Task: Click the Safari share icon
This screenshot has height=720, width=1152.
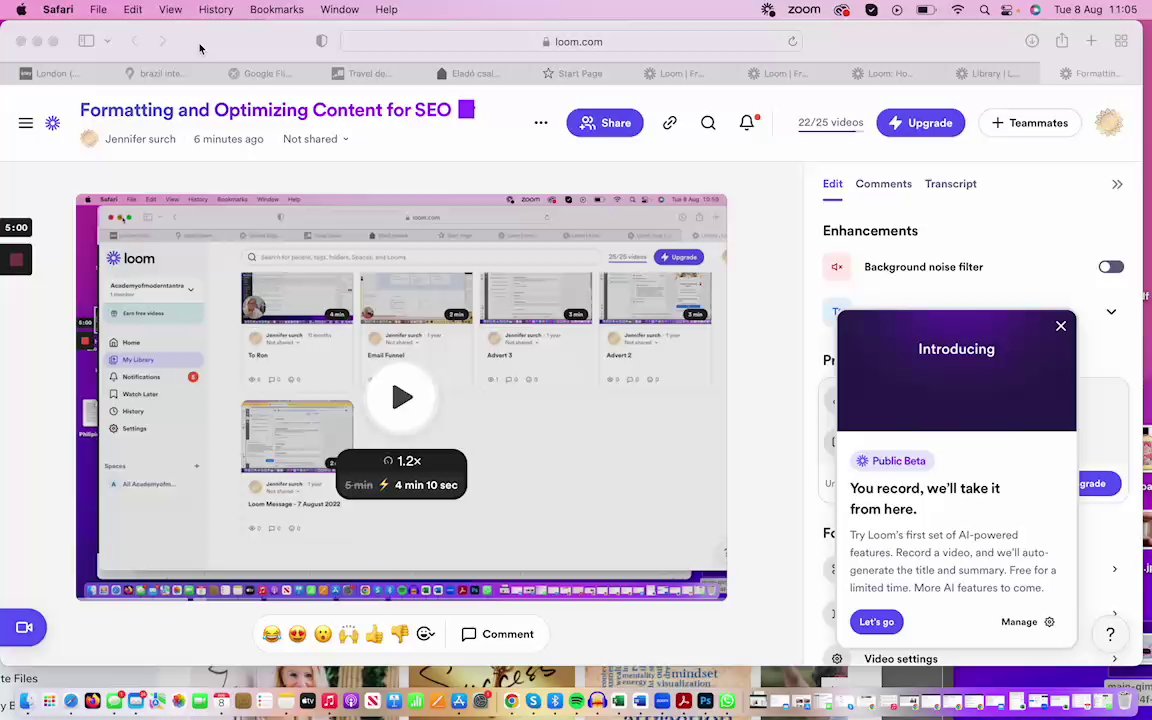Action: click(x=1062, y=41)
